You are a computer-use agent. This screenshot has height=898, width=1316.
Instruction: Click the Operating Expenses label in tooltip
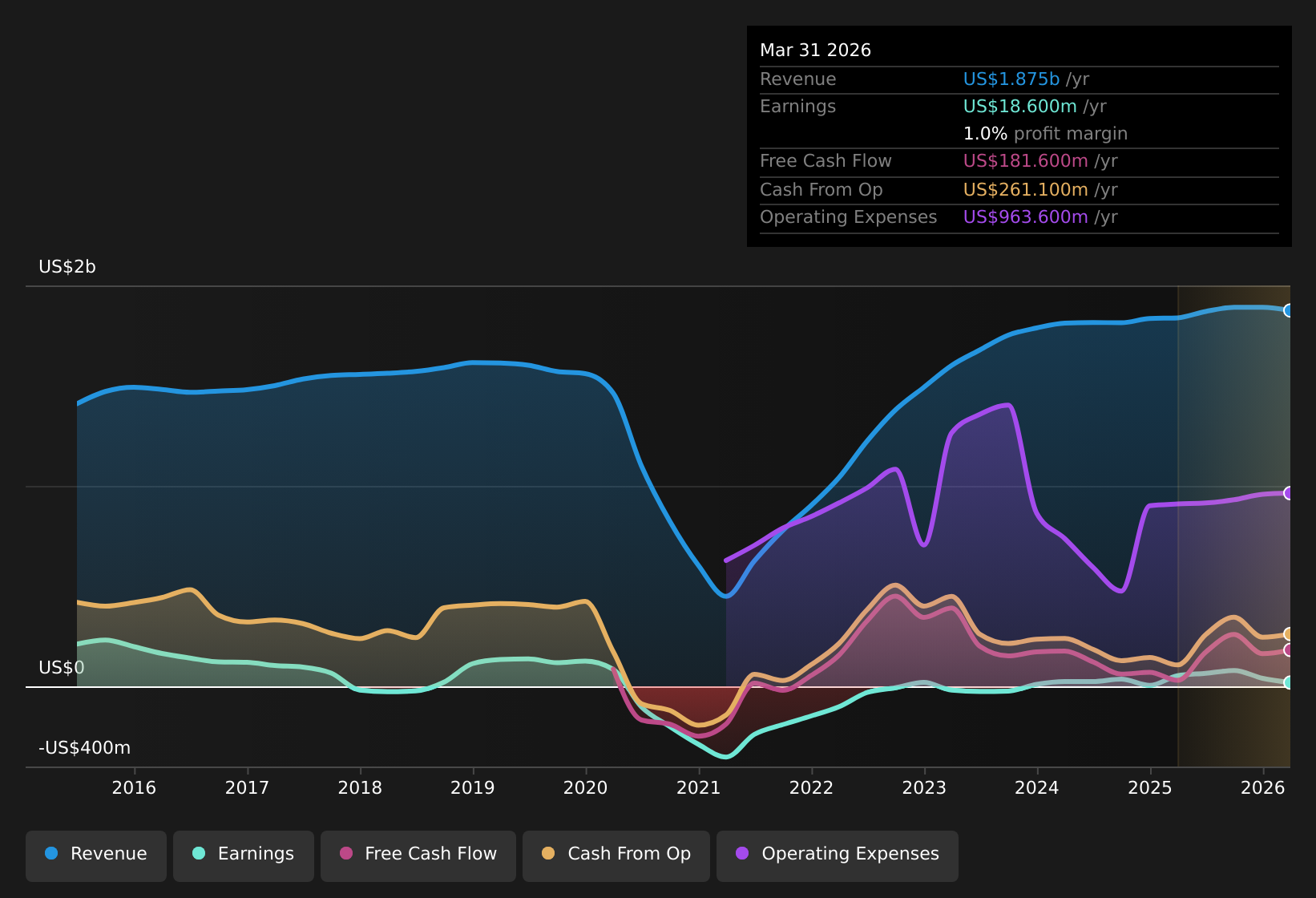click(x=849, y=217)
